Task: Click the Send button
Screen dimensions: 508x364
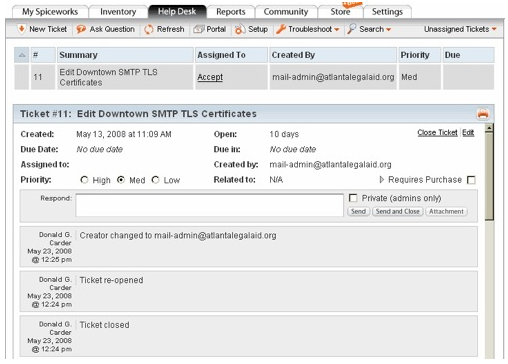Action: pyautogui.click(x=358, y=211)
